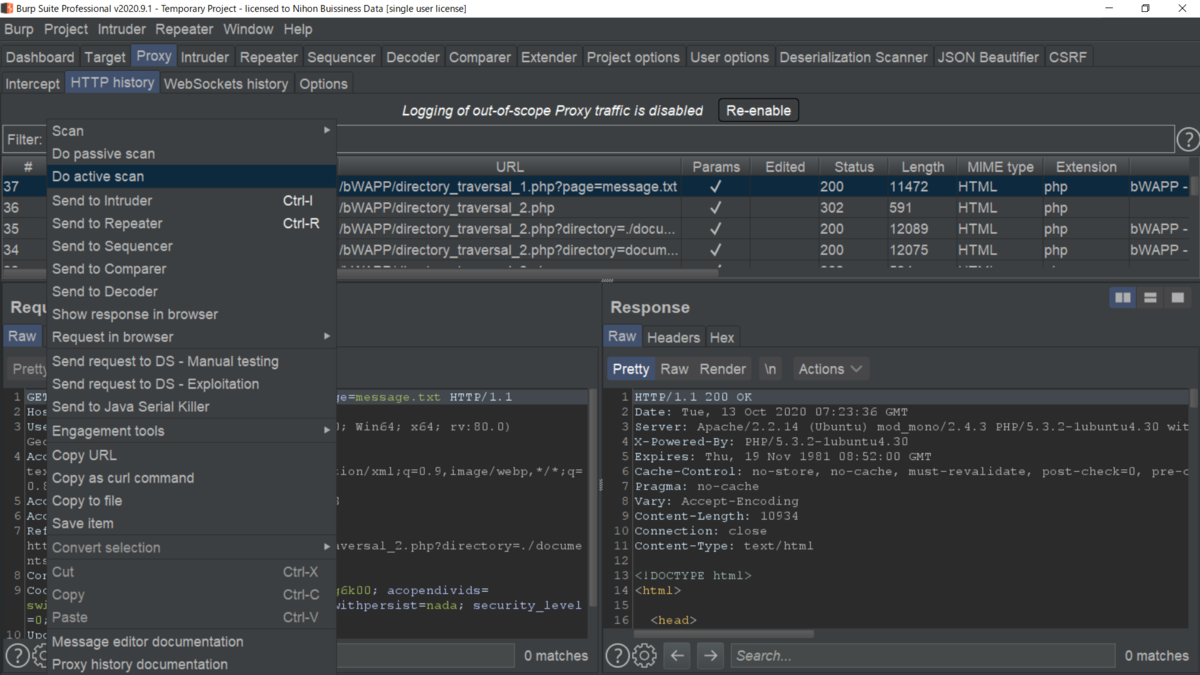The width and height of the screenshot is (1200, 675).
Task: Expand Engagement tools submenu
Action: coord(191,431)
